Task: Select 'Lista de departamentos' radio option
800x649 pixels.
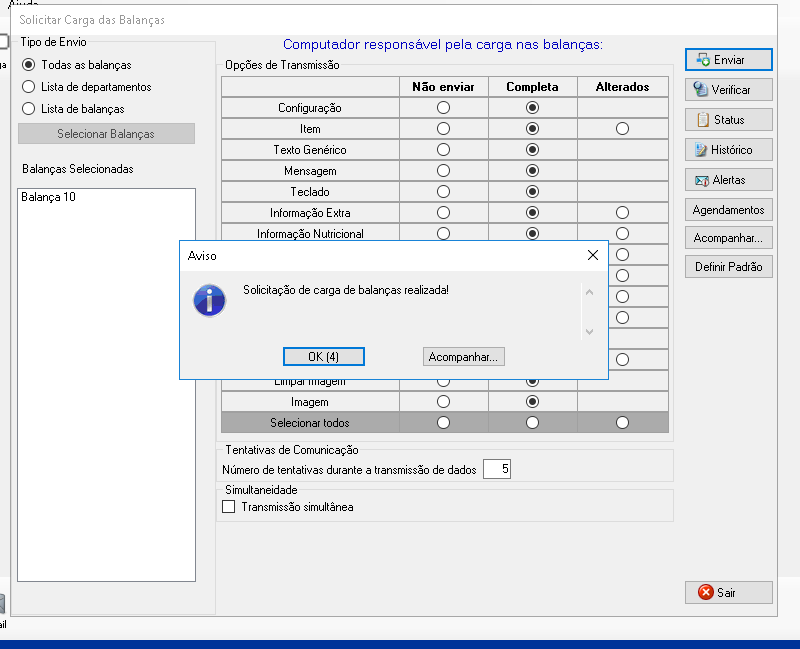Action: [29, 87]
